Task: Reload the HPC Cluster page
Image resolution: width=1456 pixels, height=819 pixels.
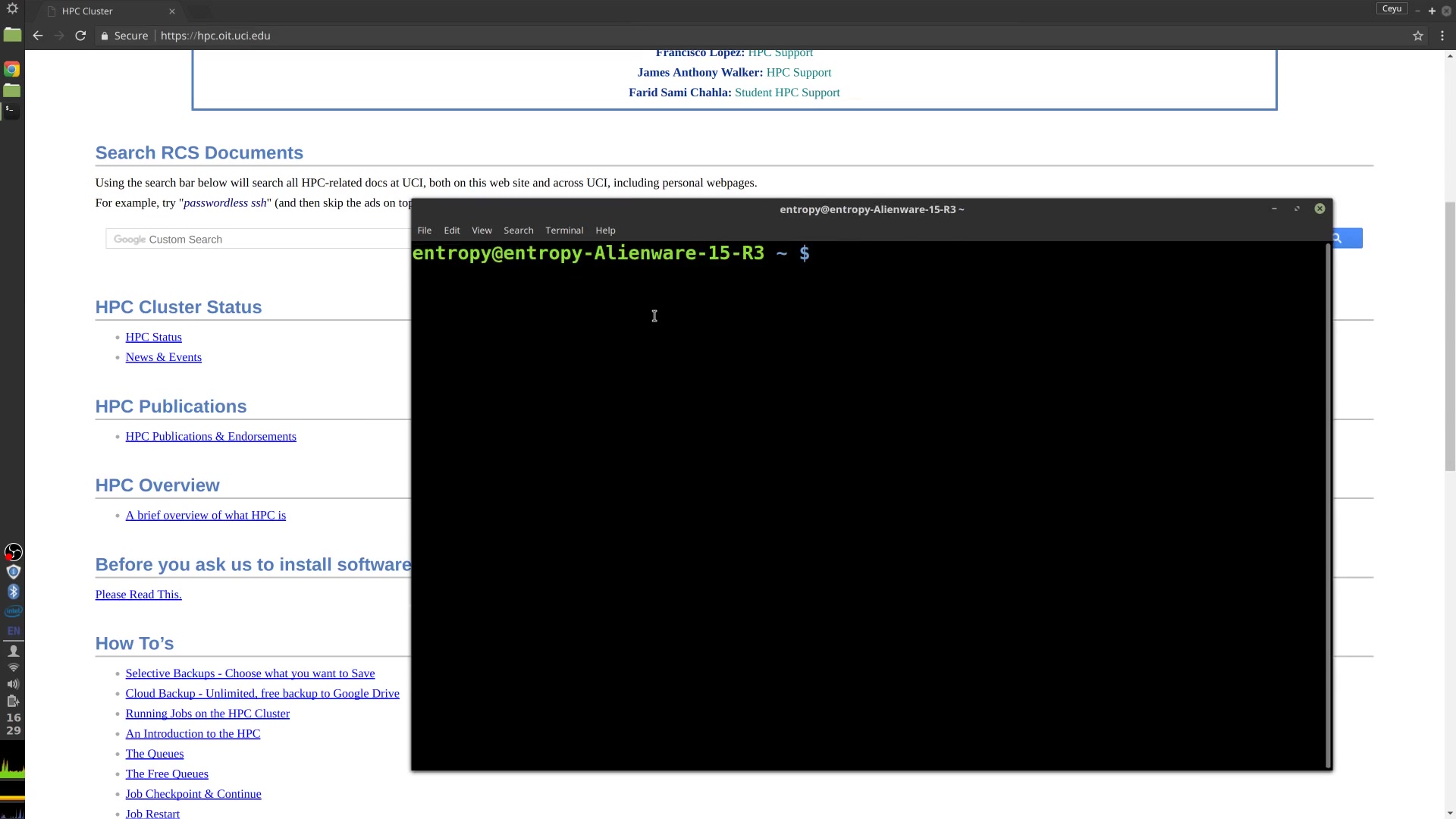Action: (80, 36)
